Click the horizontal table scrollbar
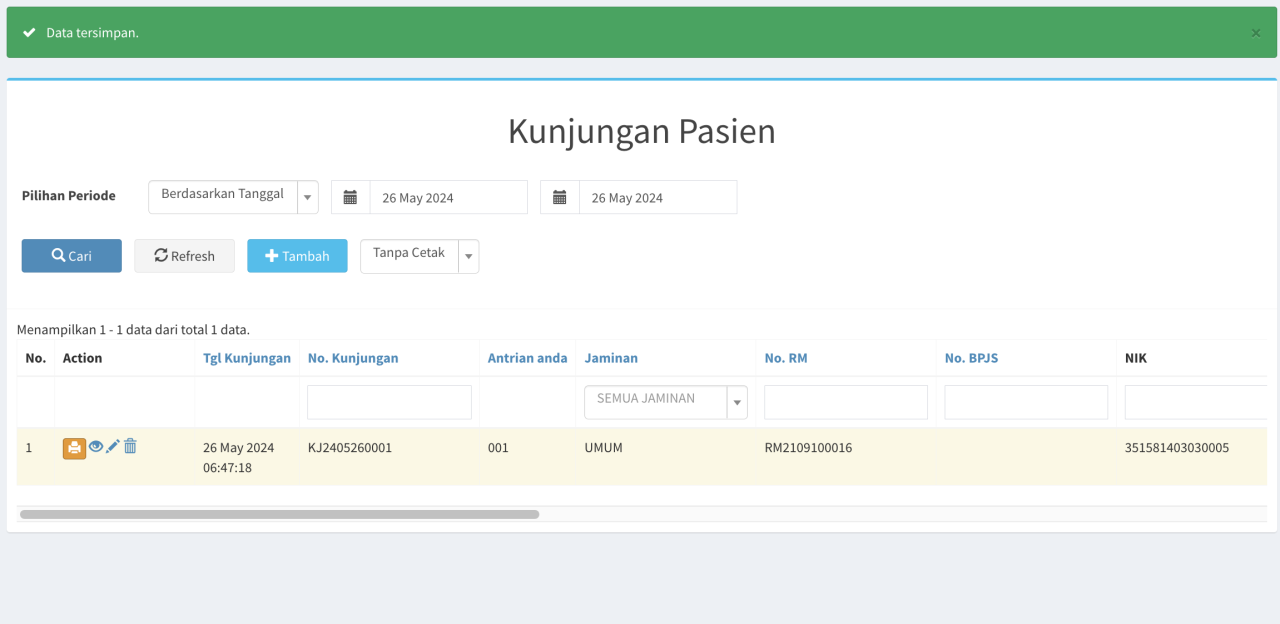Image resolution: width=1280 pixels, height=624 pixels. [x=279, y=514]
